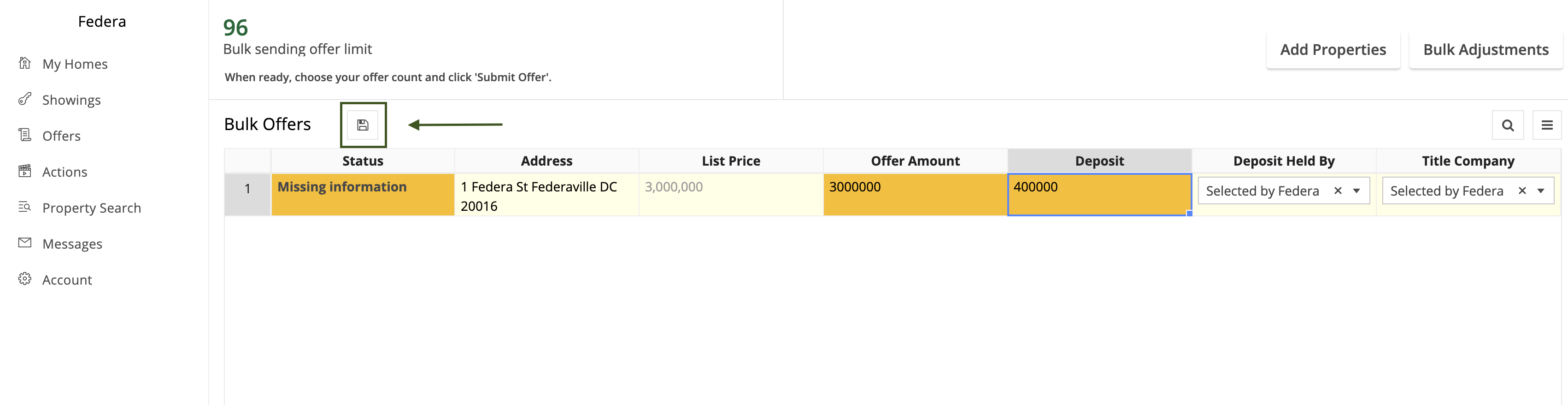Open the table search magnifier icon

[1508, 125]
